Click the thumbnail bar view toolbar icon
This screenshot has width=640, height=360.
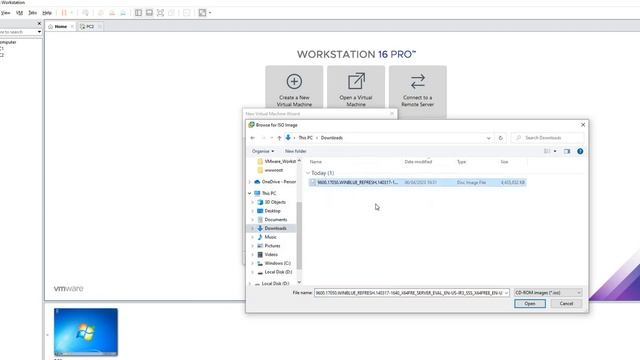[x=149, y=13]
